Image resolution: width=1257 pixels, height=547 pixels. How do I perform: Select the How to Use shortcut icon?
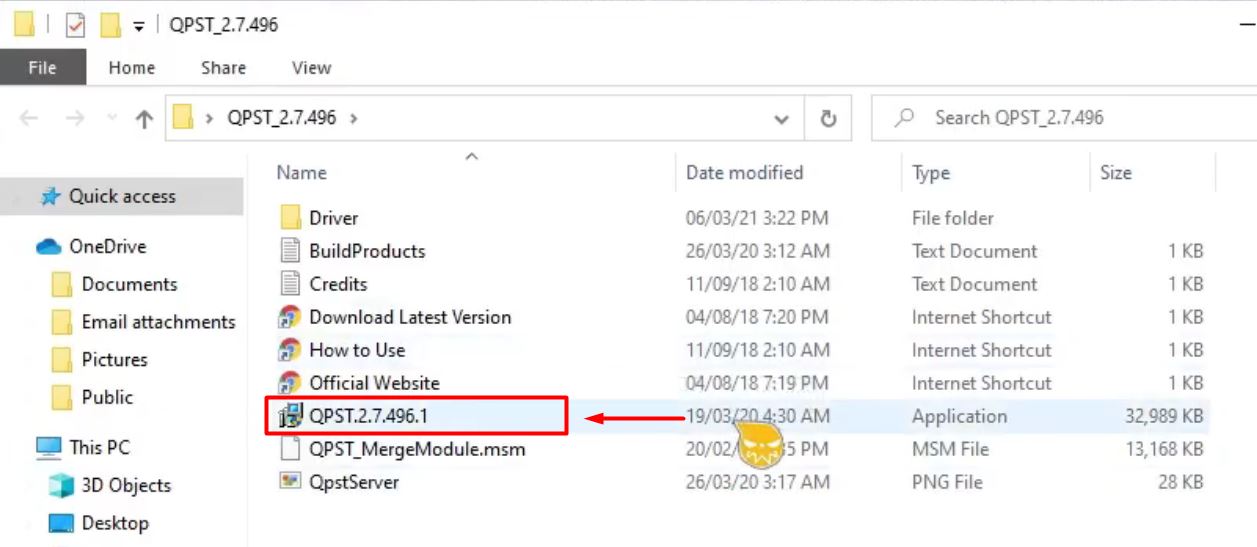pos(290,350)
